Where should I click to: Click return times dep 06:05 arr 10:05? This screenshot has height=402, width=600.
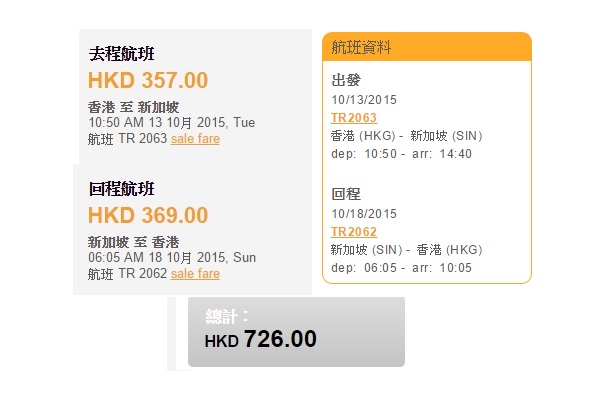coord(401,268)
